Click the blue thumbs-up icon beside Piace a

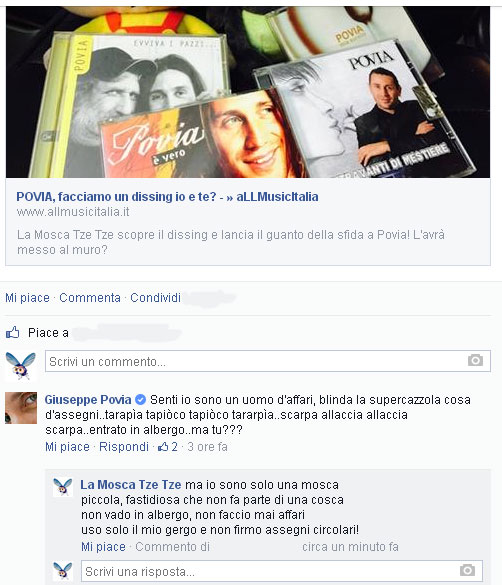tap(13, 332)
